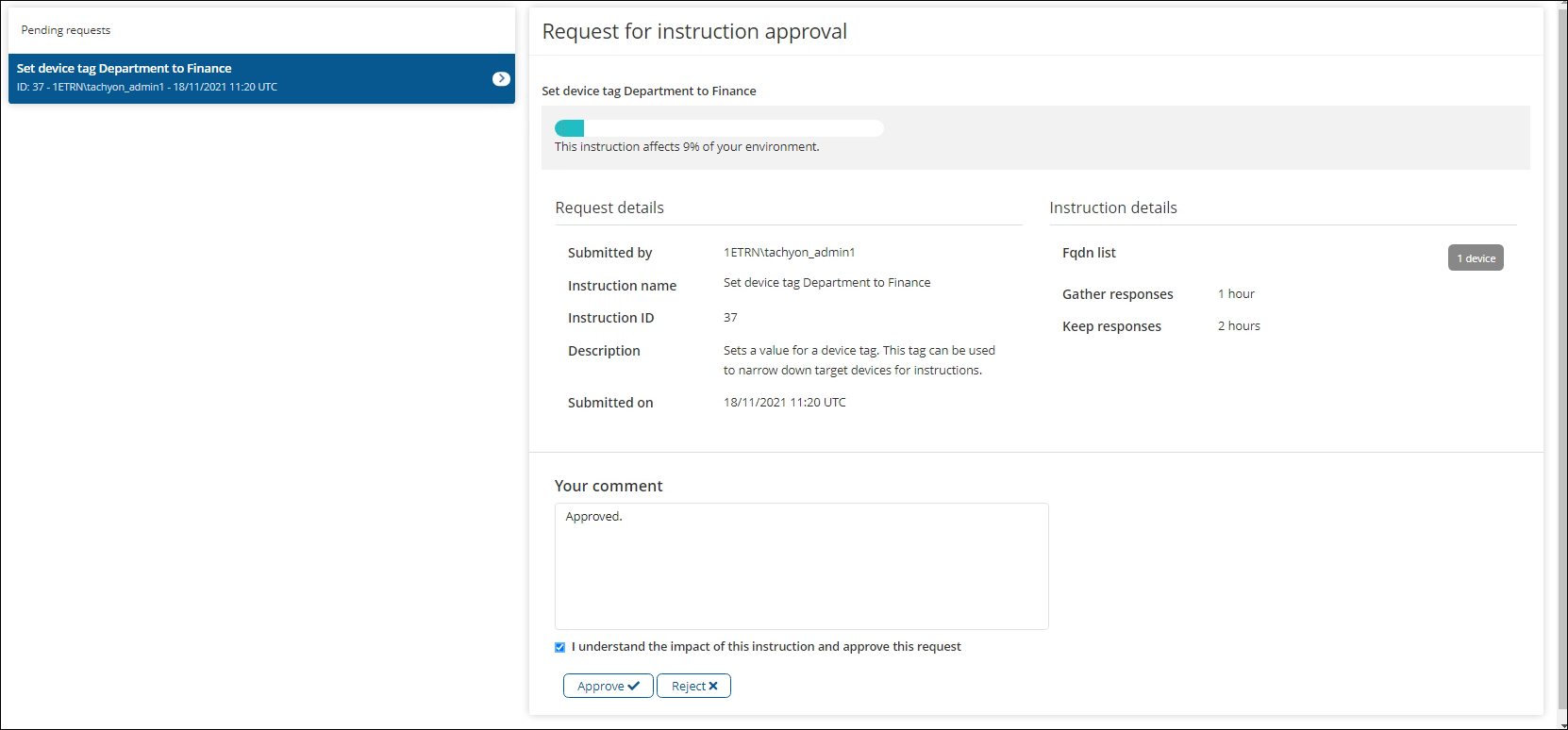The height and width of the screenshot is (730, 1568).
Task: Click submitter name 1ETRN\tachyon_admin1 in details
Action: tap(789, 253)
